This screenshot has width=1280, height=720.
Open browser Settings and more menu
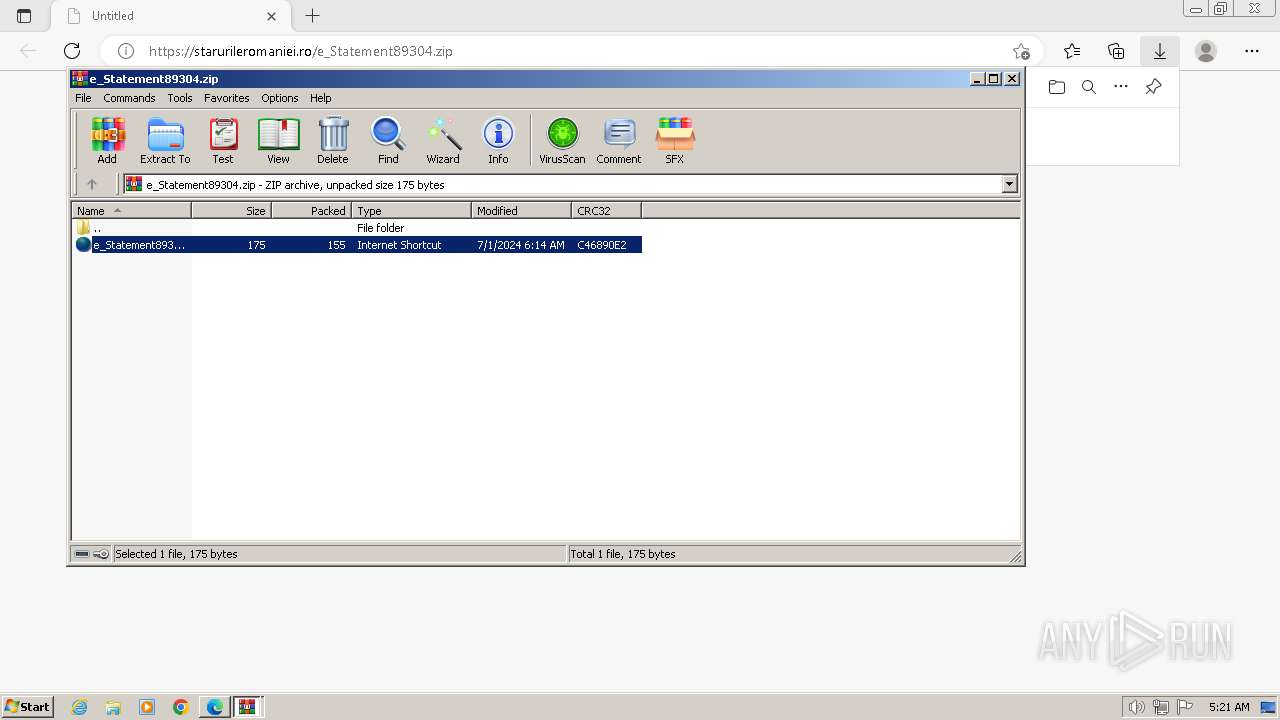(1252, 51)
